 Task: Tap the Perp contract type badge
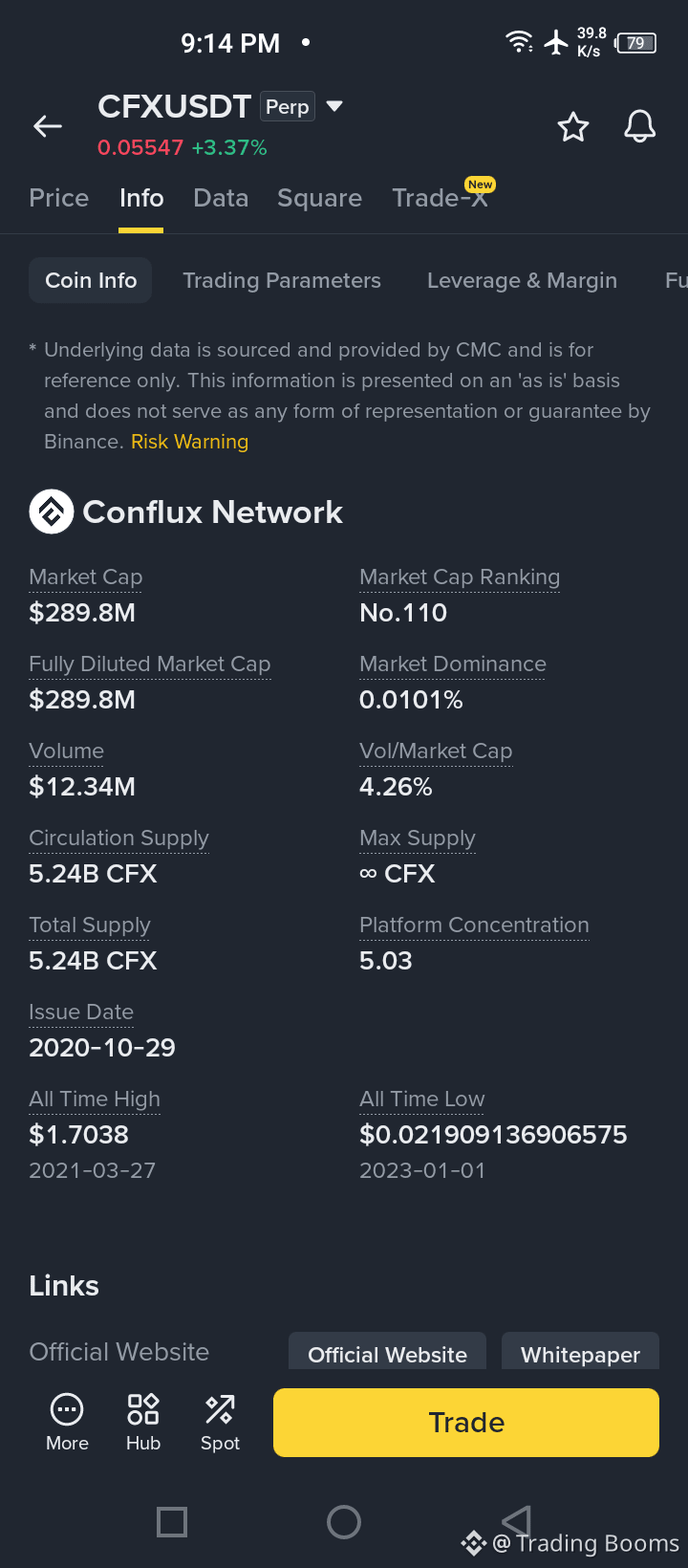click(288, 107)
